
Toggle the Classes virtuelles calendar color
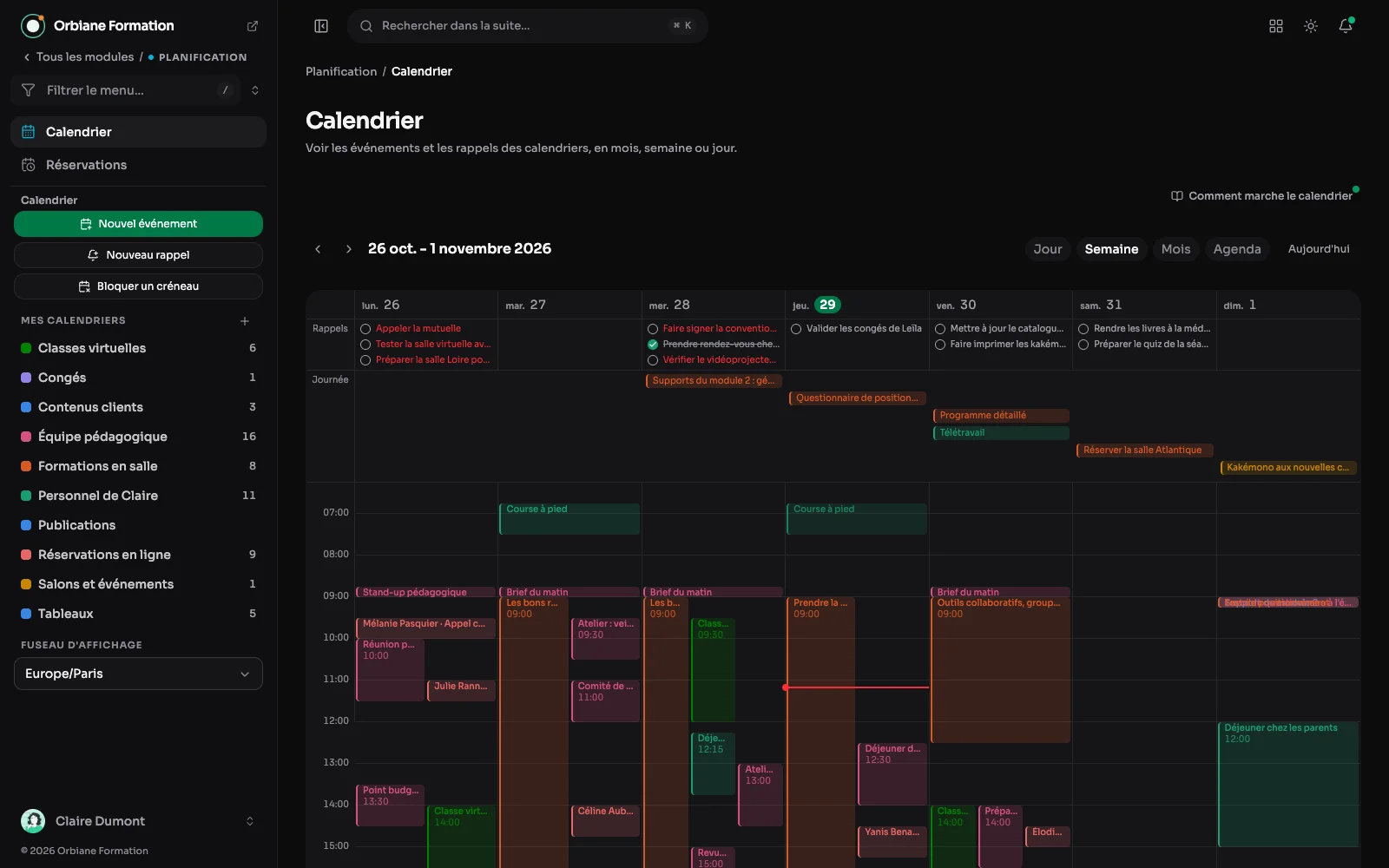click(26, 348)
